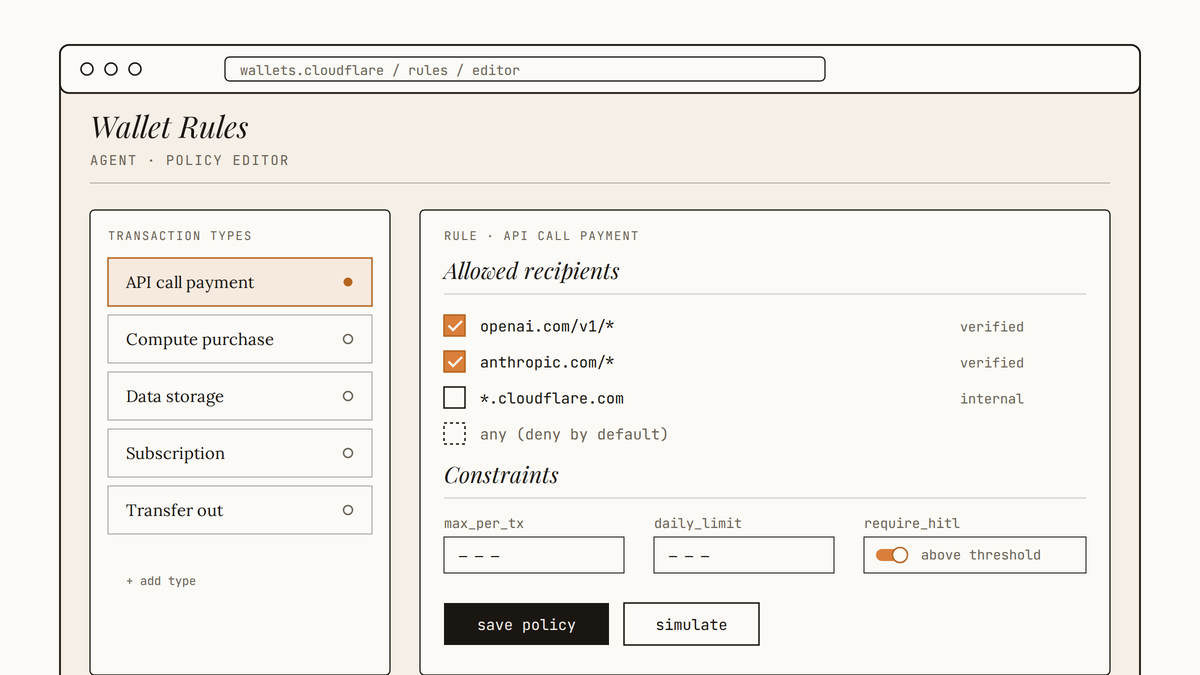The width and height of the screenshot is (1200, 675).
Task: Click the second window control circle
Action: (x=111, y=69)
